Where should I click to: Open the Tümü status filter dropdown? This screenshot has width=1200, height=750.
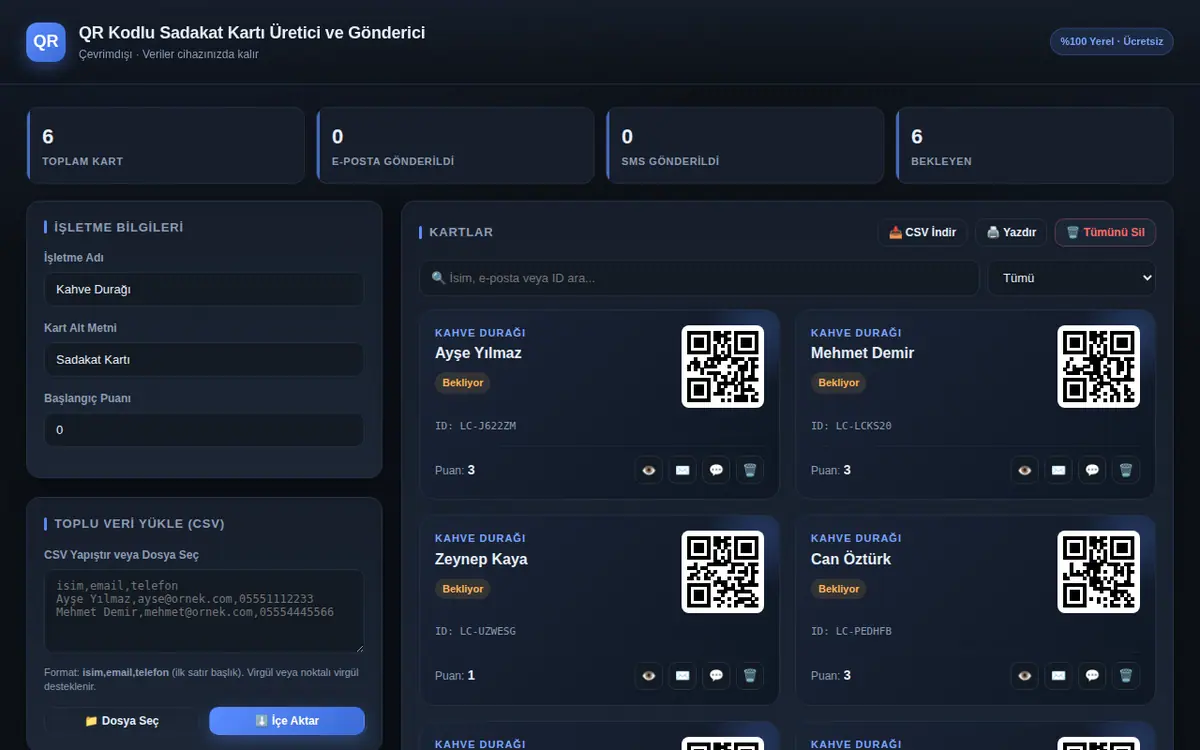(1072, 278)
